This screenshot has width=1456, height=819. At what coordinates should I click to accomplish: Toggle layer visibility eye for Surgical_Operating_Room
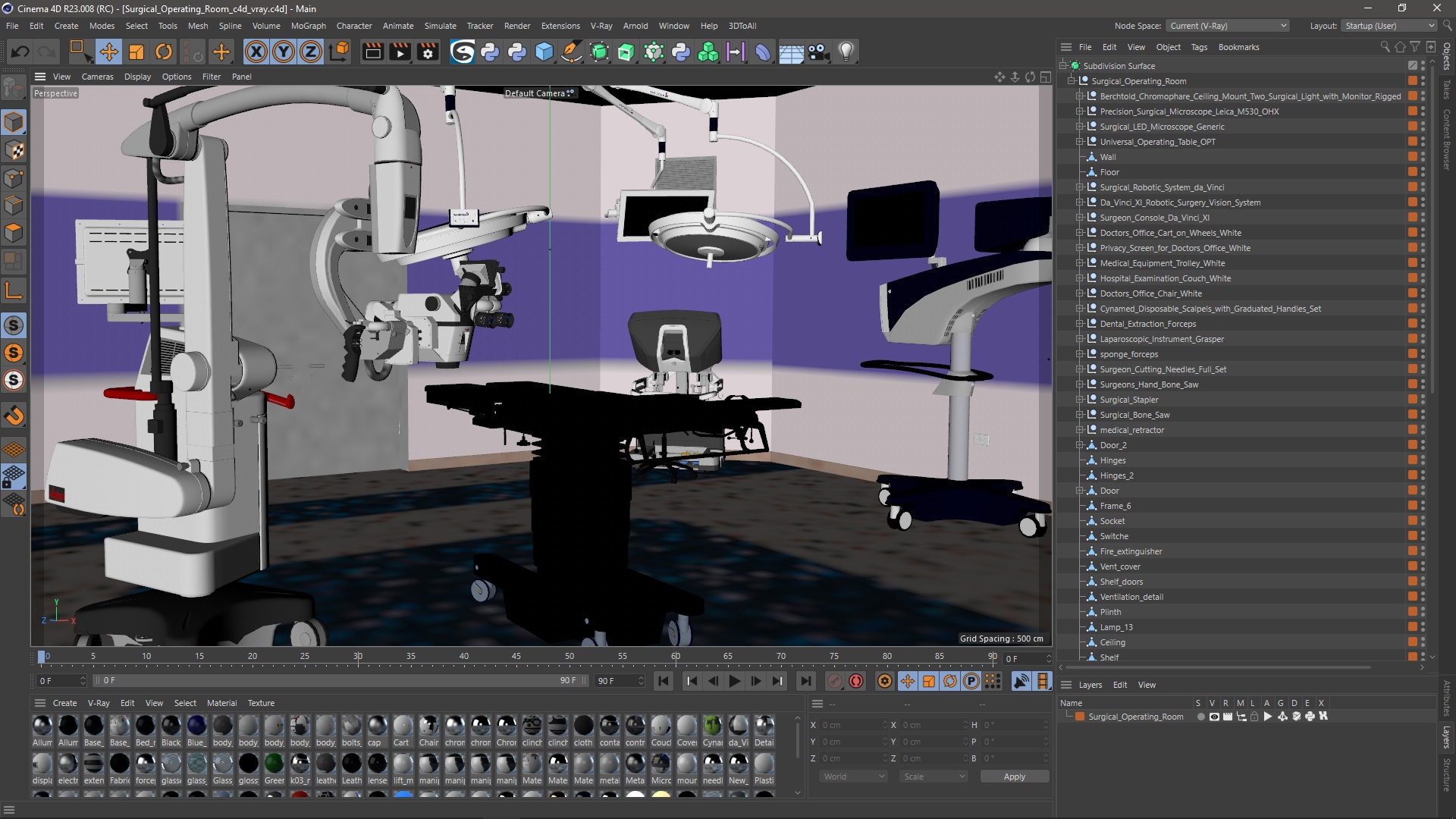[x=1214, y=717]
